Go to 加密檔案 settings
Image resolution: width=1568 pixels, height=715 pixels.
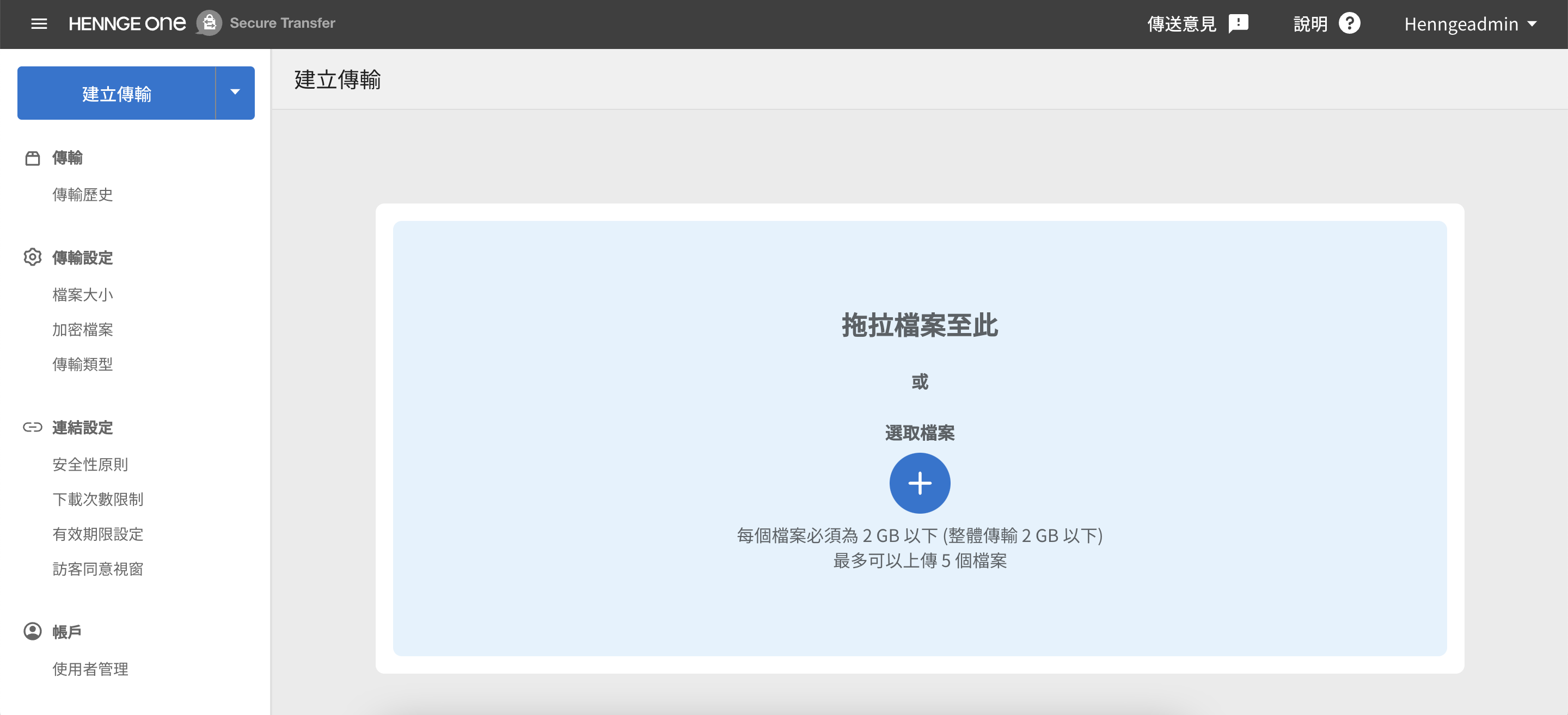coord(82,329)
